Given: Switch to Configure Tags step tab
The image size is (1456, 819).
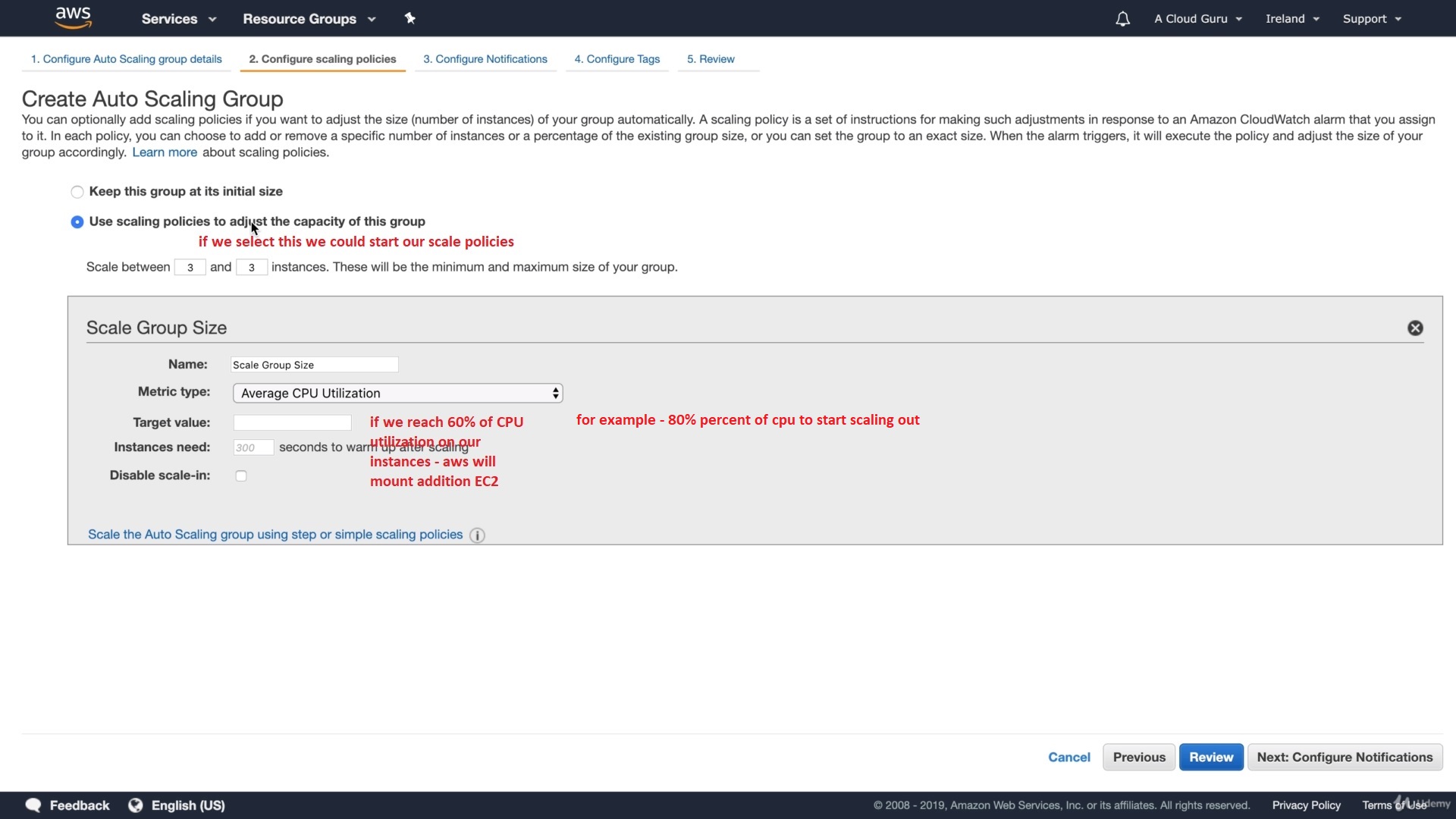Looking at the screenshot, I should [617, 59].
